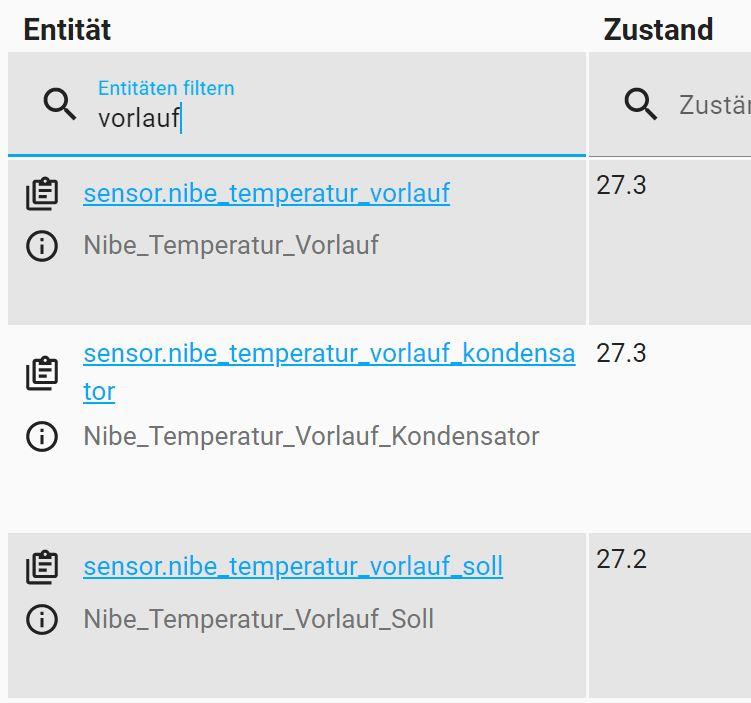
Task: Open sensor.nibe_temperatur_vorlauf_soll link
Action: point(293,566)
